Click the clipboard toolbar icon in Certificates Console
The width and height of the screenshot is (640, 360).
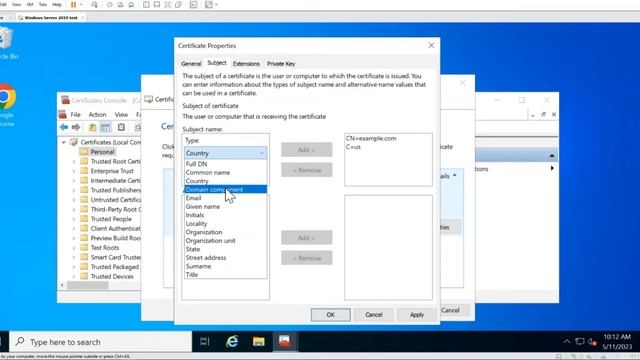[x=121, y=127]
